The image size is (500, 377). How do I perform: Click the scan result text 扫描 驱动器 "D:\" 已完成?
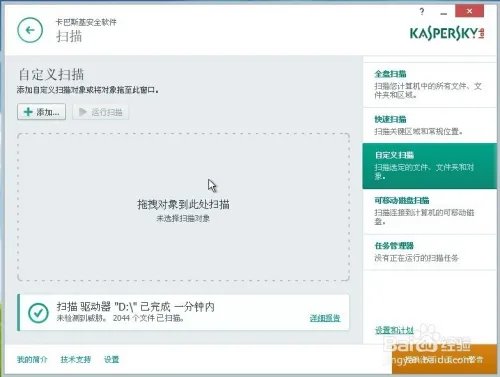click(x=135, y=307)
